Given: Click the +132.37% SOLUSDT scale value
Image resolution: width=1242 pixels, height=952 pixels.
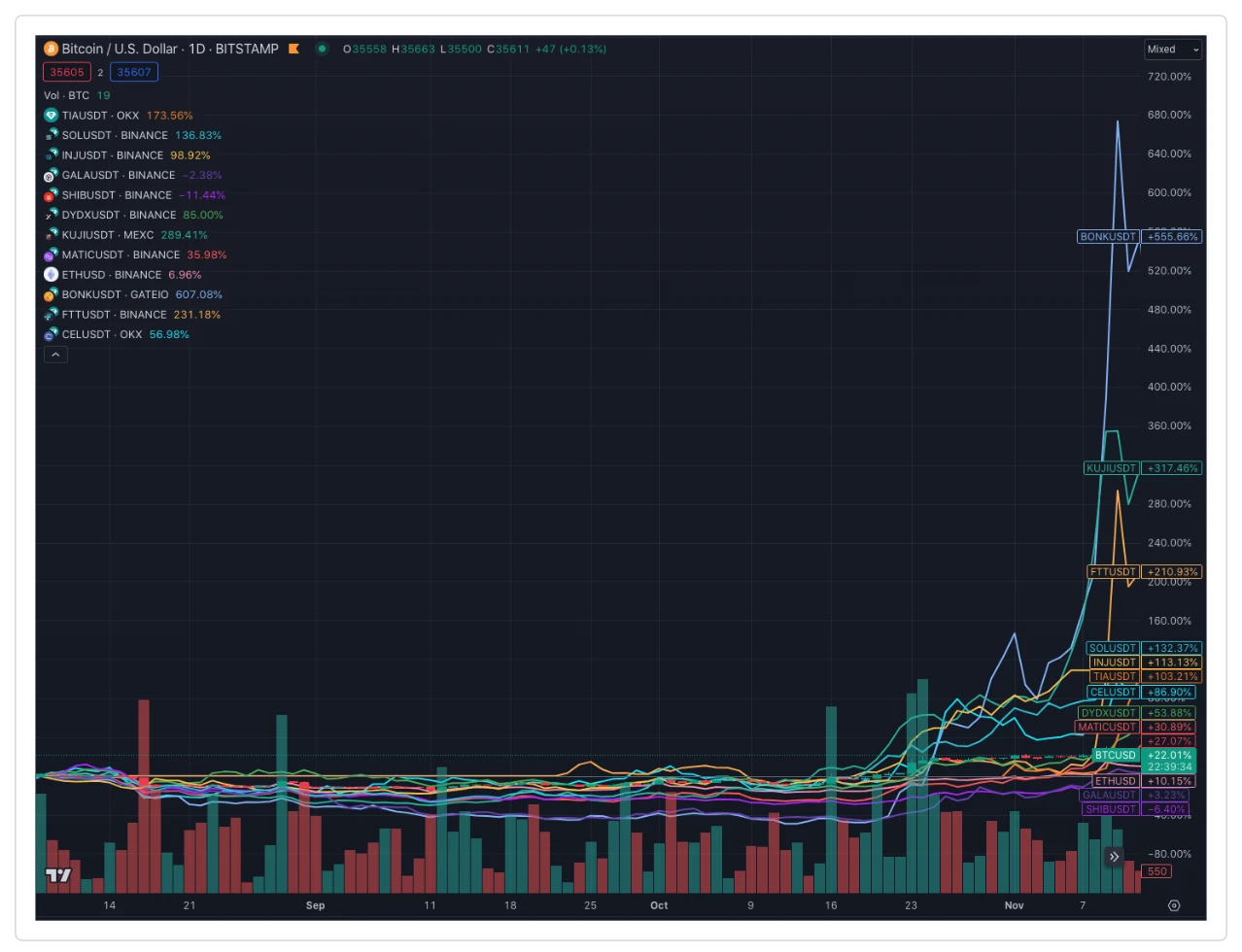Looking at the screenshot, I should pos(1172,648).
